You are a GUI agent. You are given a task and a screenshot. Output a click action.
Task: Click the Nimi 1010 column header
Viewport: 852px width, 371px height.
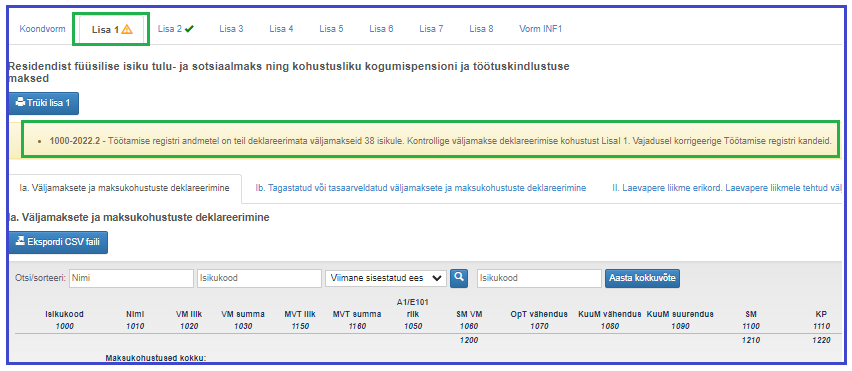(135, 320)
